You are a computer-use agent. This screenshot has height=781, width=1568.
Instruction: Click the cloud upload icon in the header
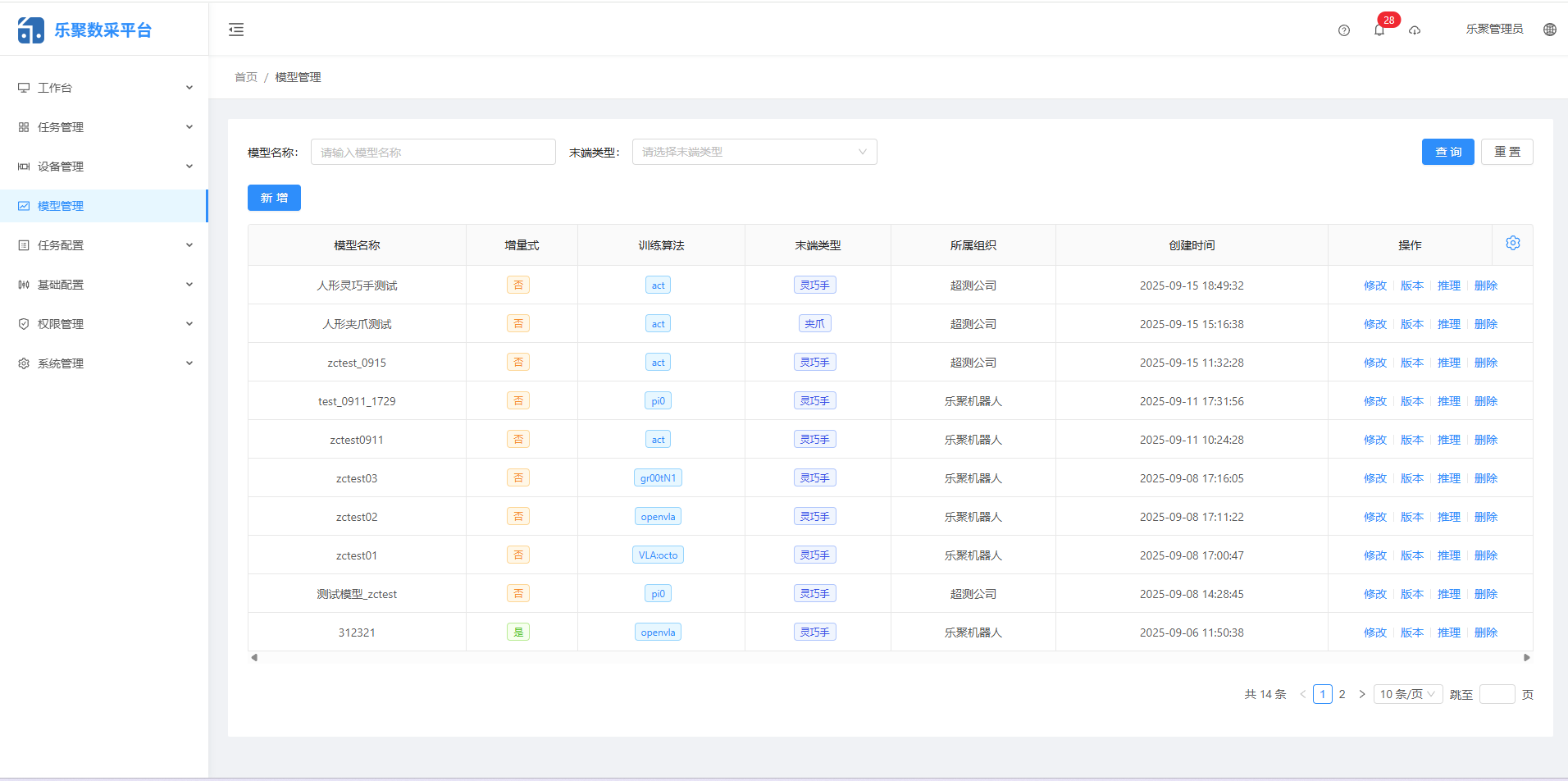[1415, 30]
